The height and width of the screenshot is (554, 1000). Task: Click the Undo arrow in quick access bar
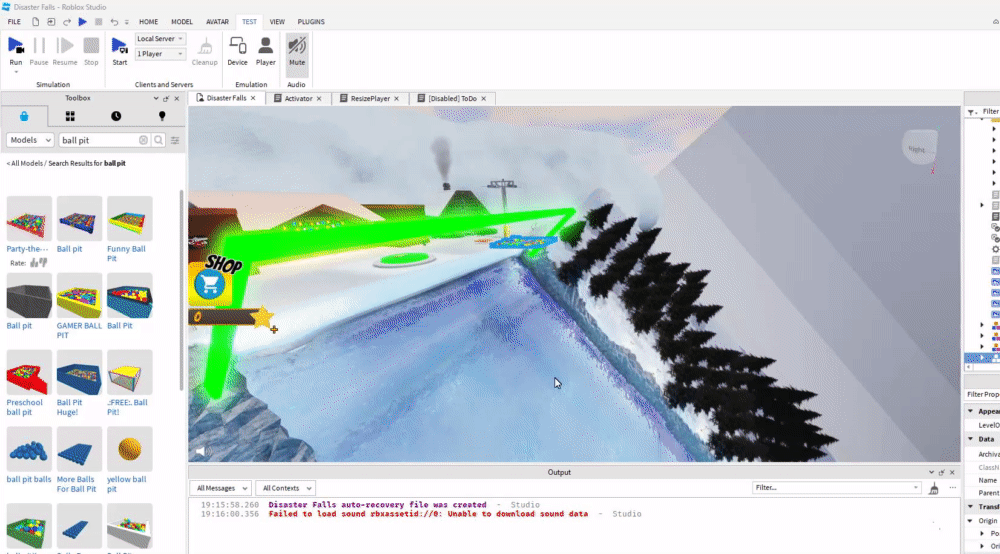tap(114, 22)
